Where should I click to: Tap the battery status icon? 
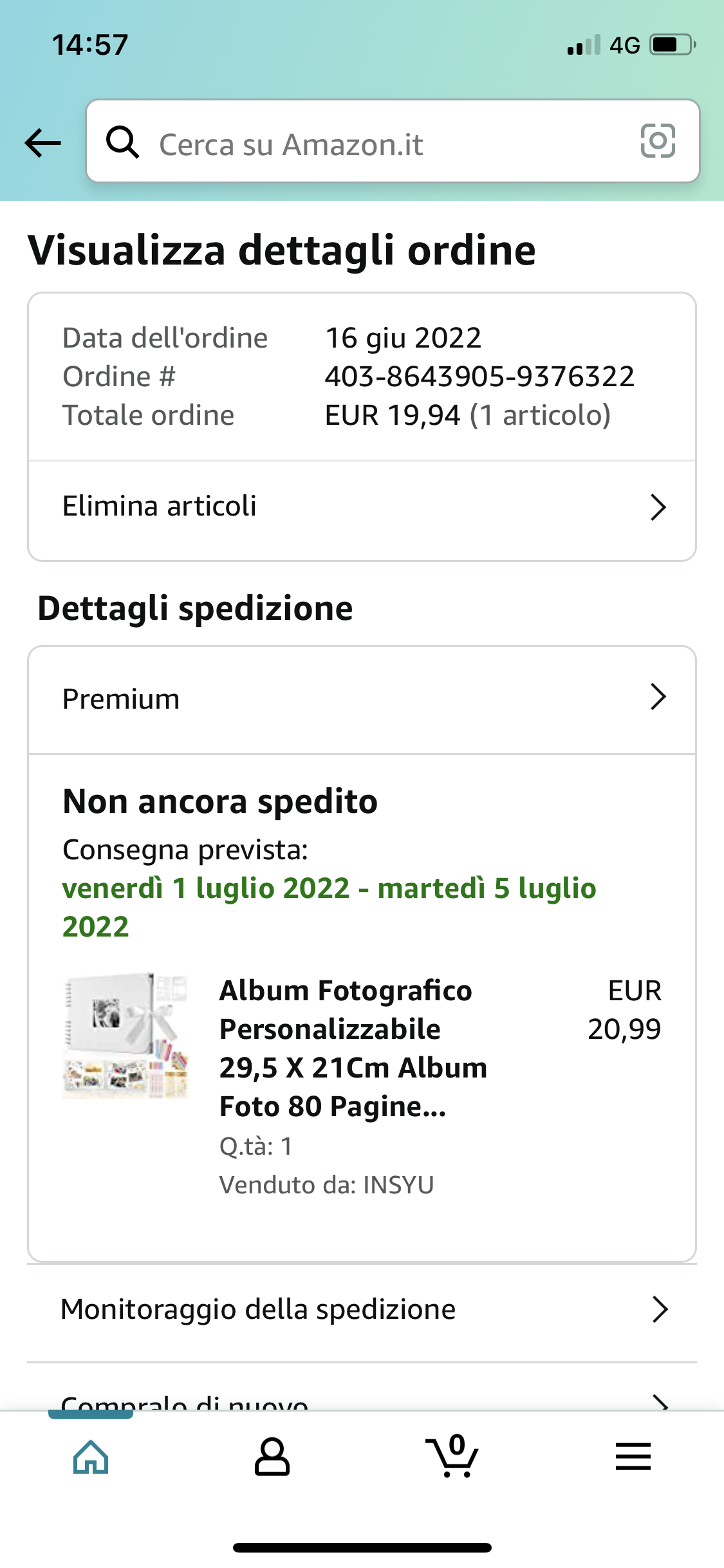click(673, 45)
